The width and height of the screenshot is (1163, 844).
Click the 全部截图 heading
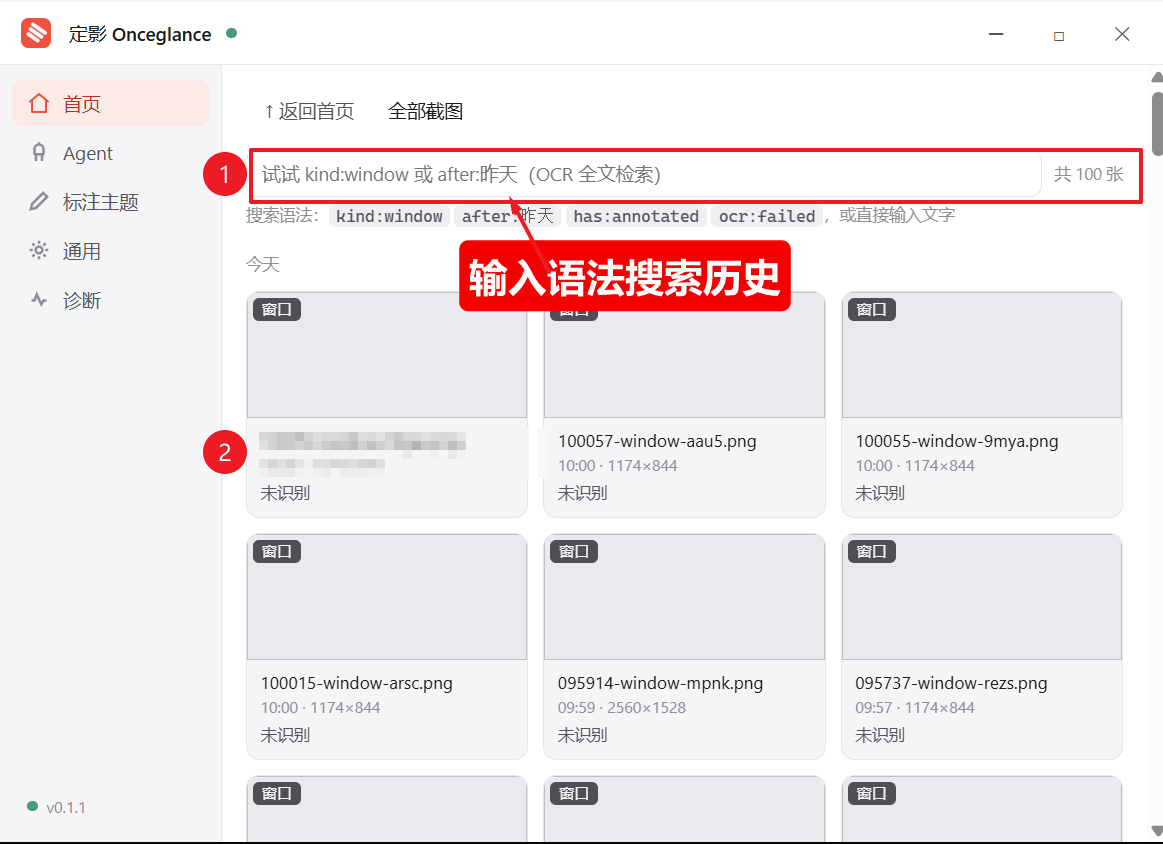425,111
